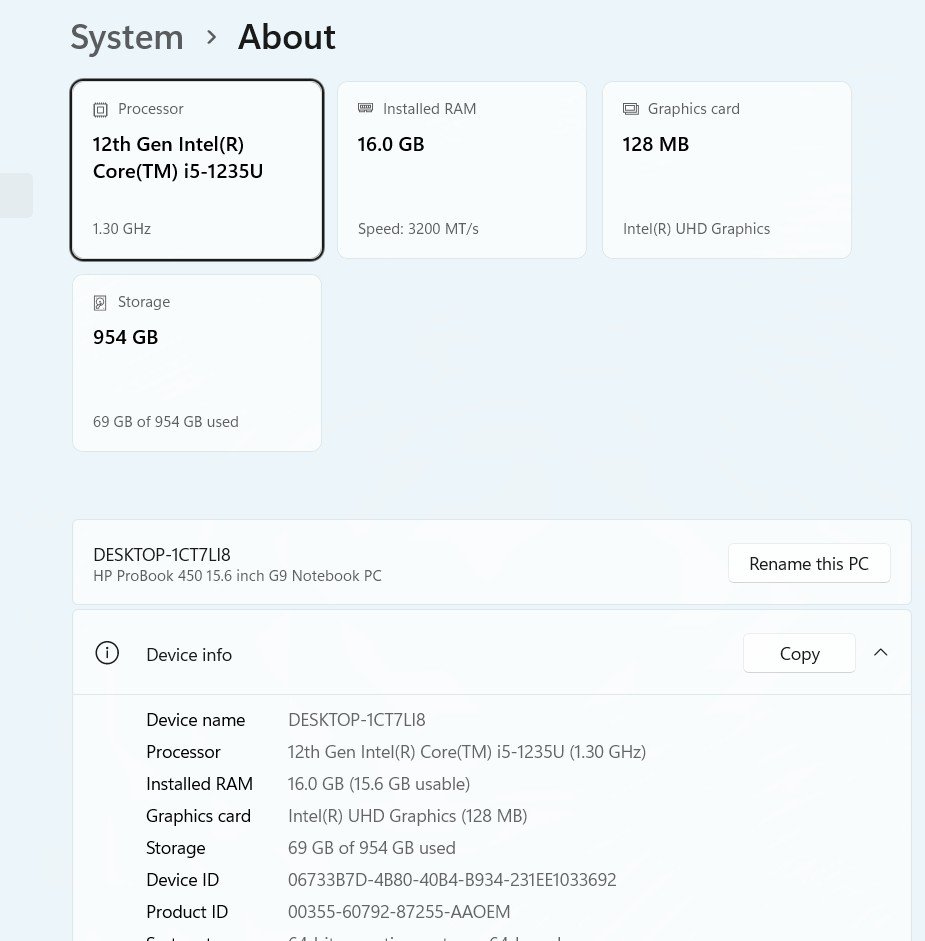This screenshot has height=941, width=925.
Task: Click the Device ID row label
Action: point(182,880)
